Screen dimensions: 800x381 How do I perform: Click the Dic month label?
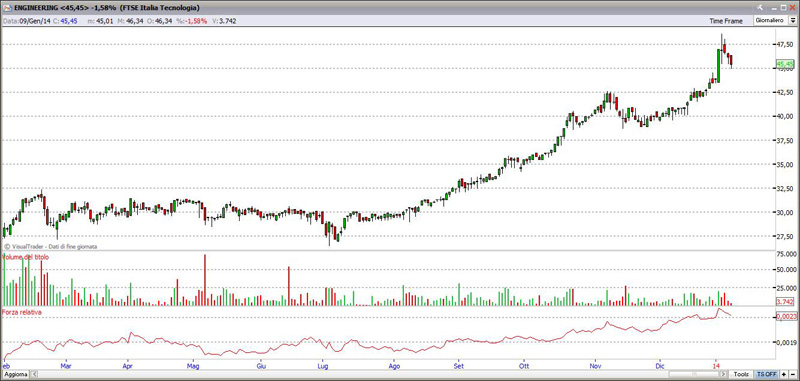click(x=660, y=366)
